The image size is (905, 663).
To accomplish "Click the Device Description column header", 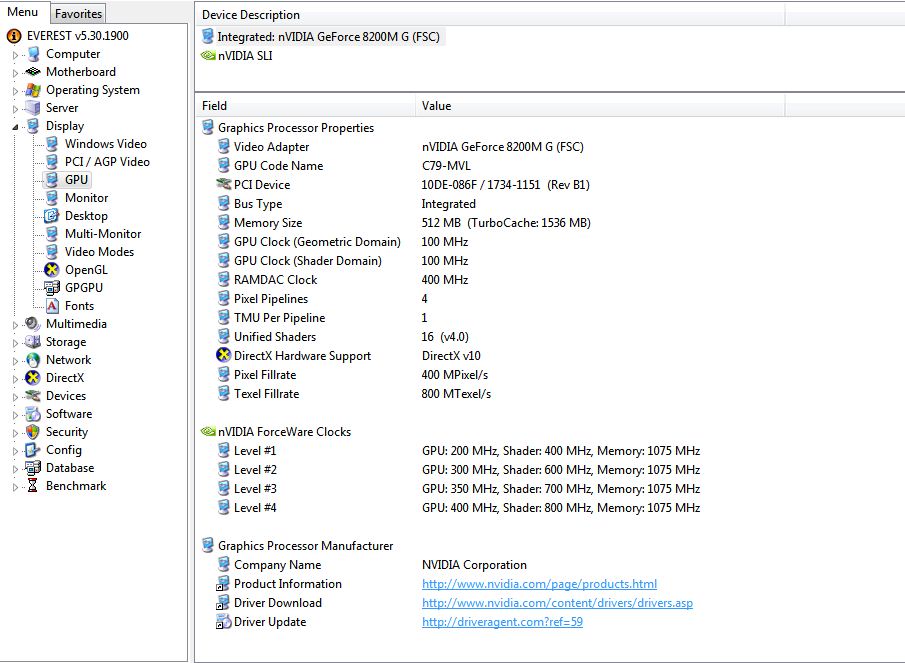I will coord(490,15).
